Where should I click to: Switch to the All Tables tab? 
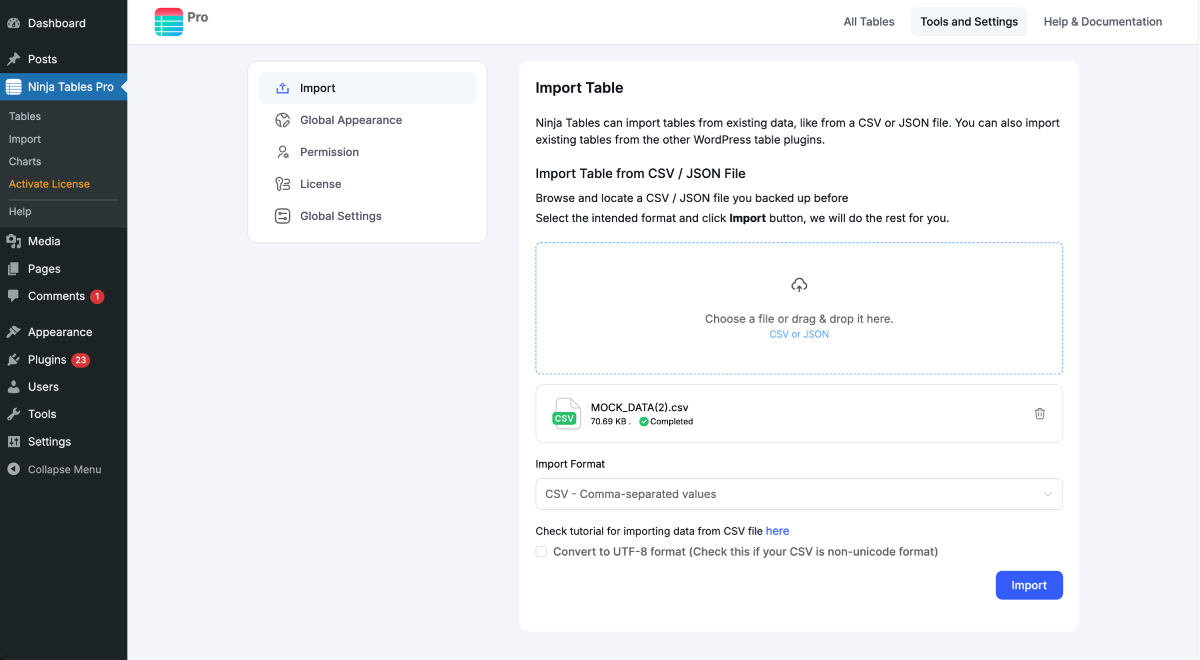[869, 22]
